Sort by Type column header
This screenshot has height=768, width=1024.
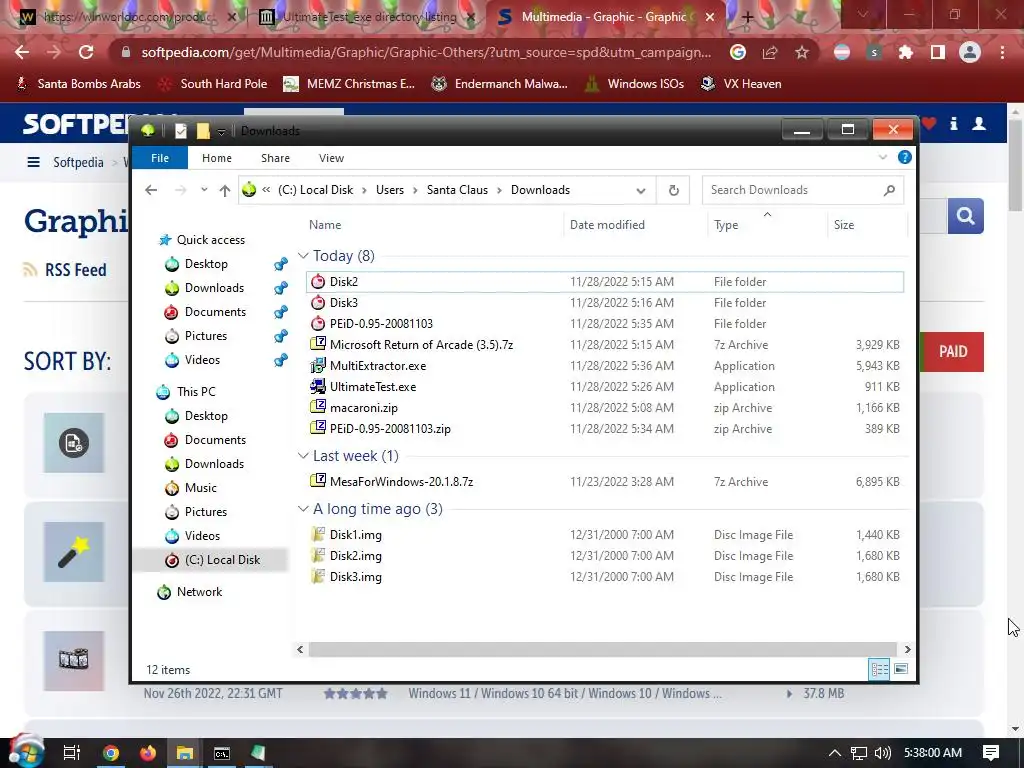pos(767,225)
